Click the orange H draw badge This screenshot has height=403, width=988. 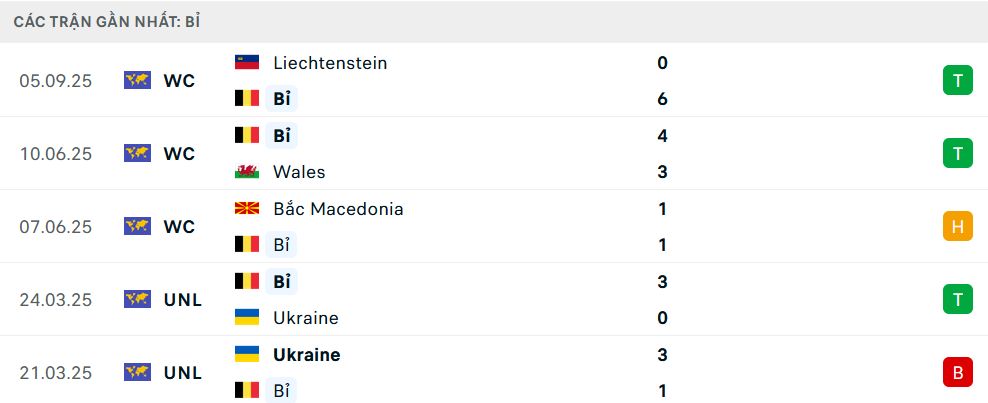[x=957, y=226]
